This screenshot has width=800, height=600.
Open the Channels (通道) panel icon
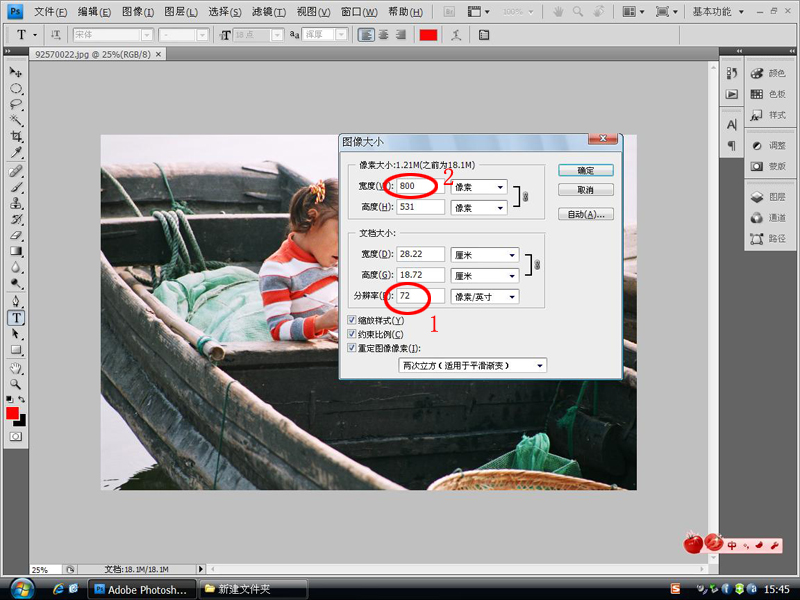point(767,218)
